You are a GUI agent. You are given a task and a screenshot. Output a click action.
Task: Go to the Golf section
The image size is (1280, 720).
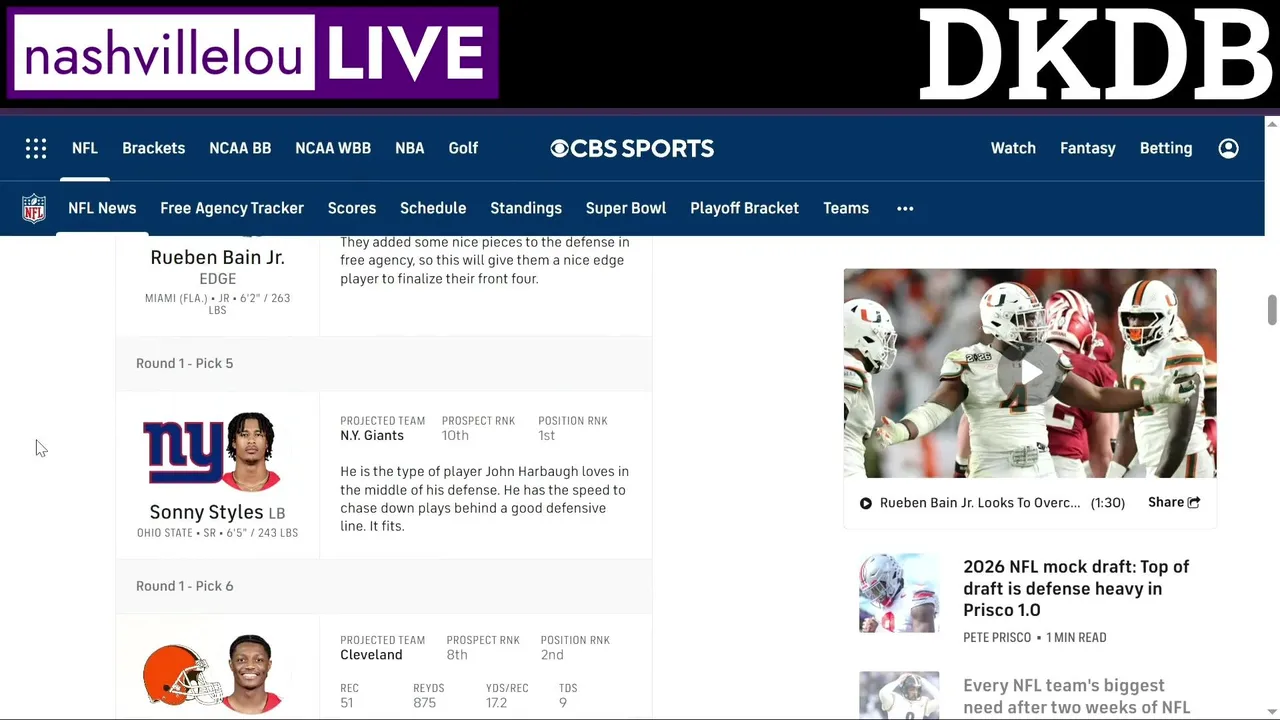click(x=463, y=148)
